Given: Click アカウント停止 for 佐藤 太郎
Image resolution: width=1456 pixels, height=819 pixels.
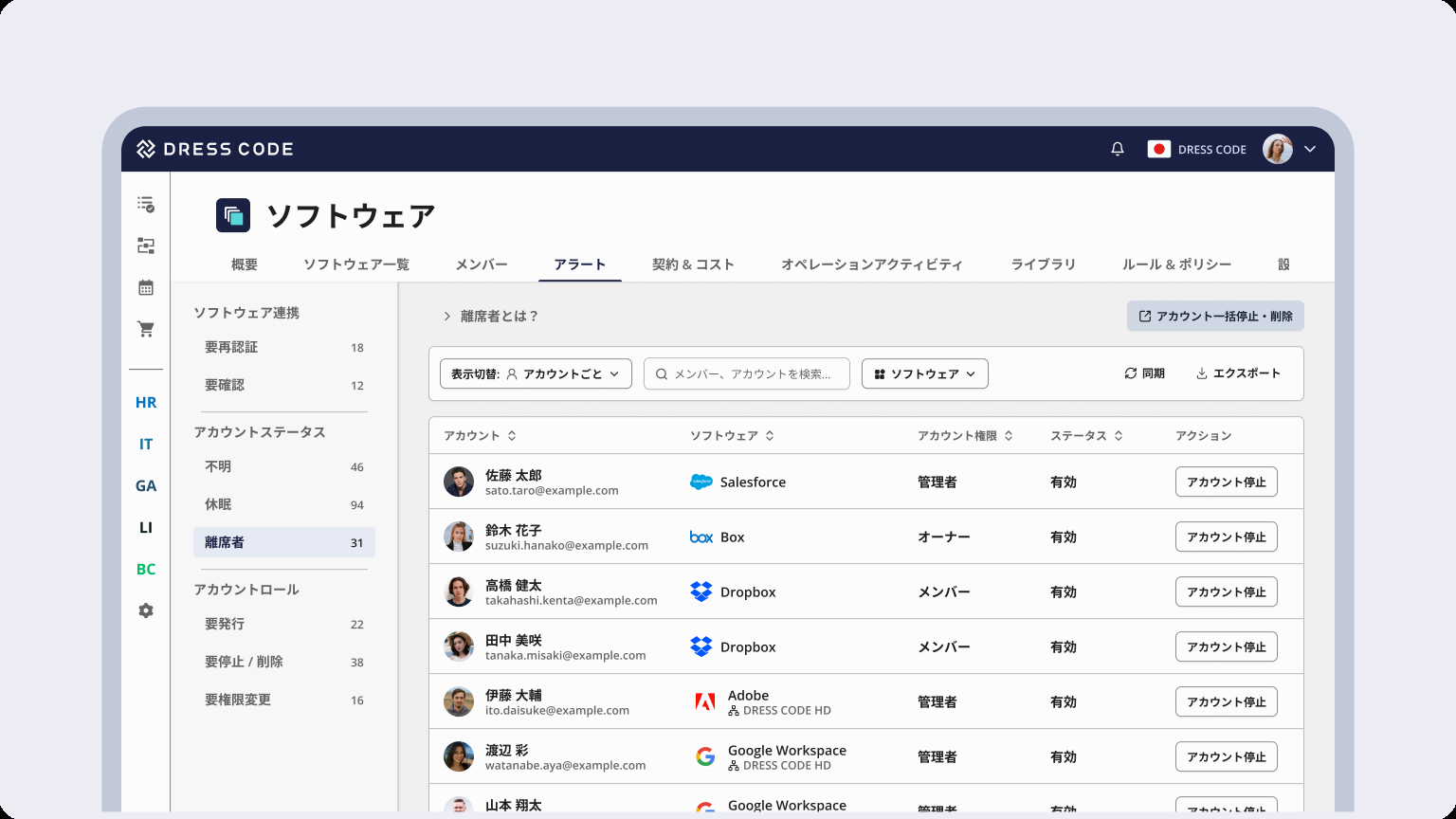Looking at the screenshot, I should pos(1227,482).
